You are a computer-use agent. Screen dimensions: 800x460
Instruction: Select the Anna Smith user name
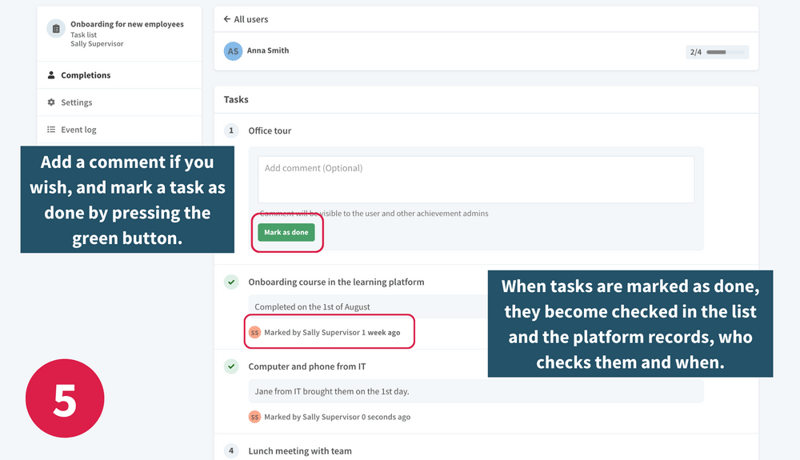[268, 50]
